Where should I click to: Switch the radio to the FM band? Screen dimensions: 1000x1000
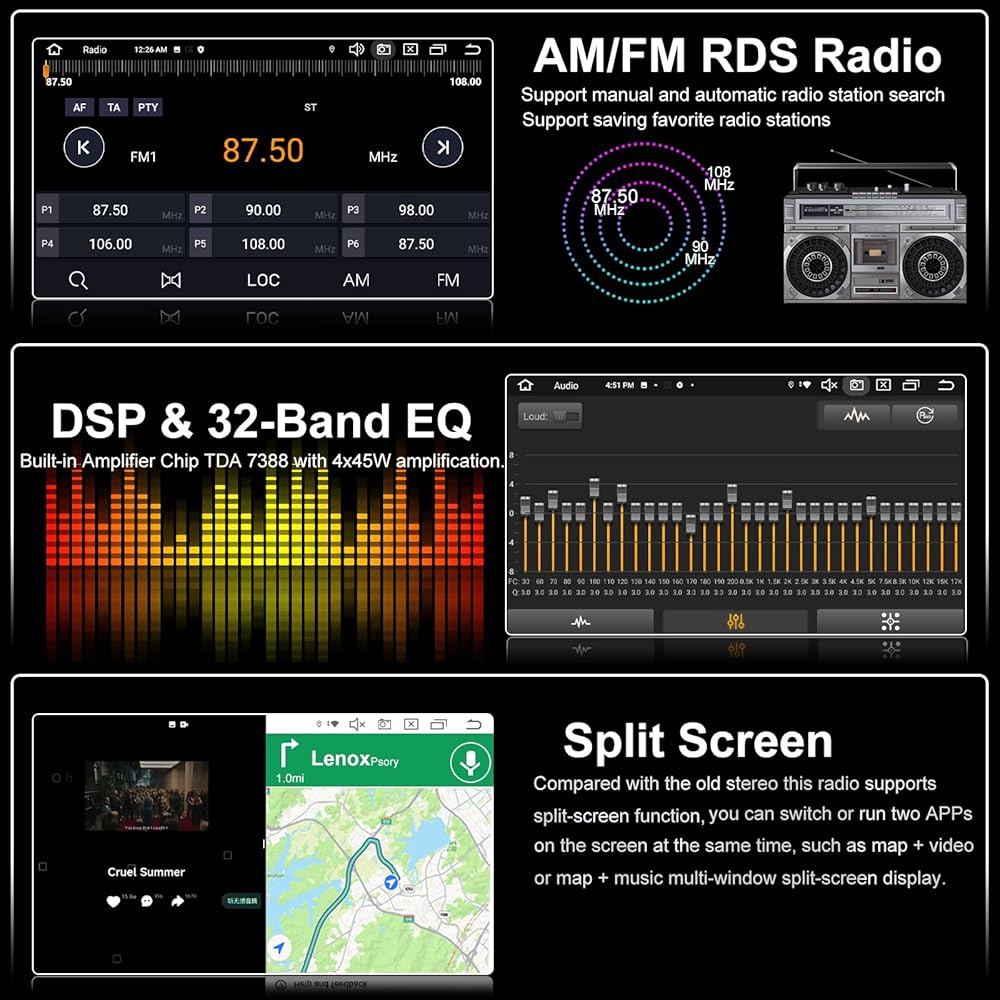pos(448,280)
